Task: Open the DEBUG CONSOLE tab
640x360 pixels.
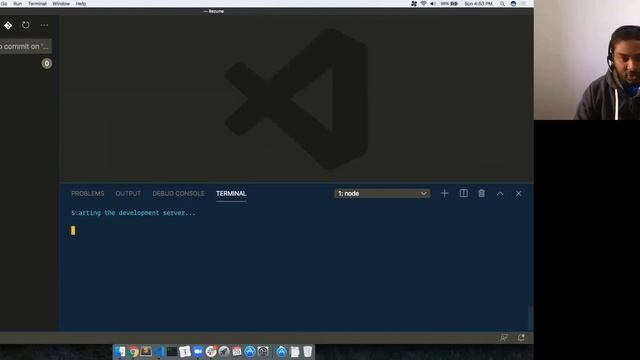Action: [178, 193]
